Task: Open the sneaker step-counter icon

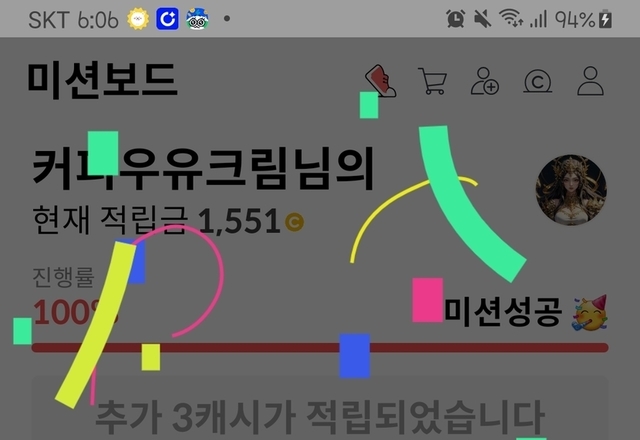Action: pyautogui.click(x=380, y=81)
